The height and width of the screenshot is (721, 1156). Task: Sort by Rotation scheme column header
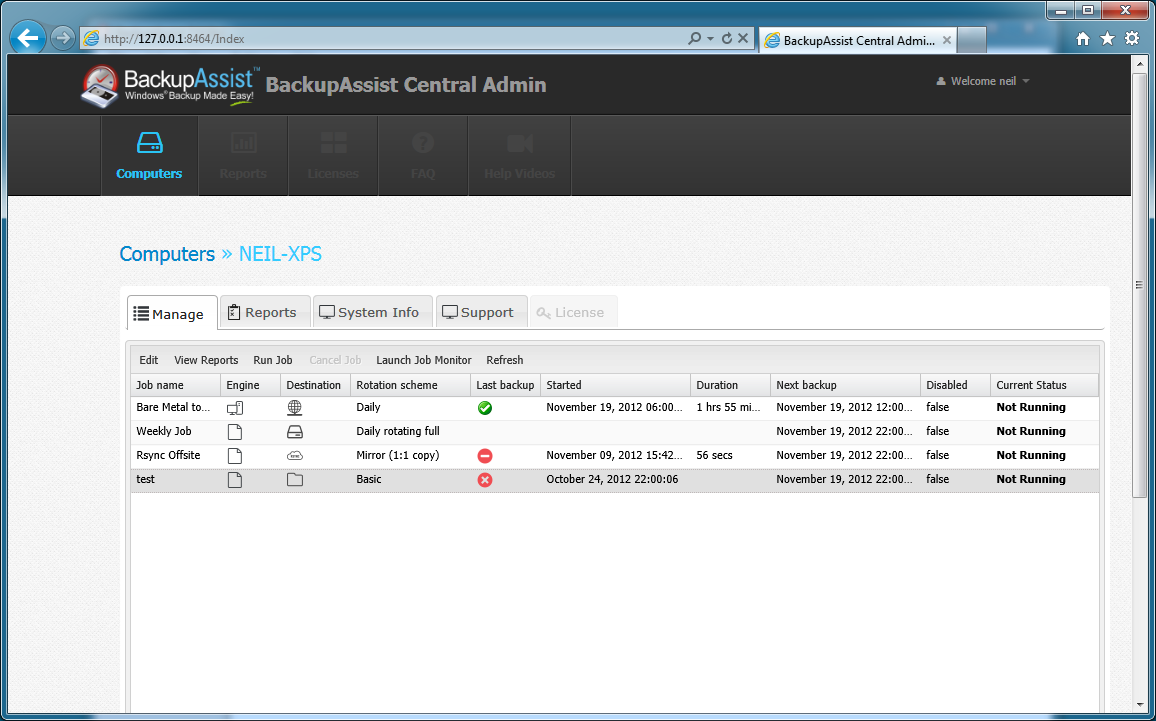tap(411, 385)
